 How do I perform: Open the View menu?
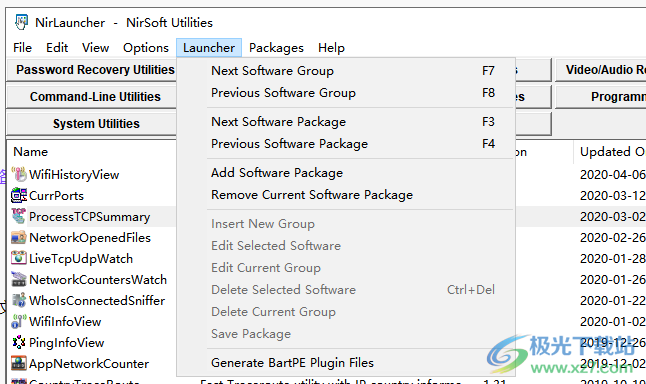point(95,48)
